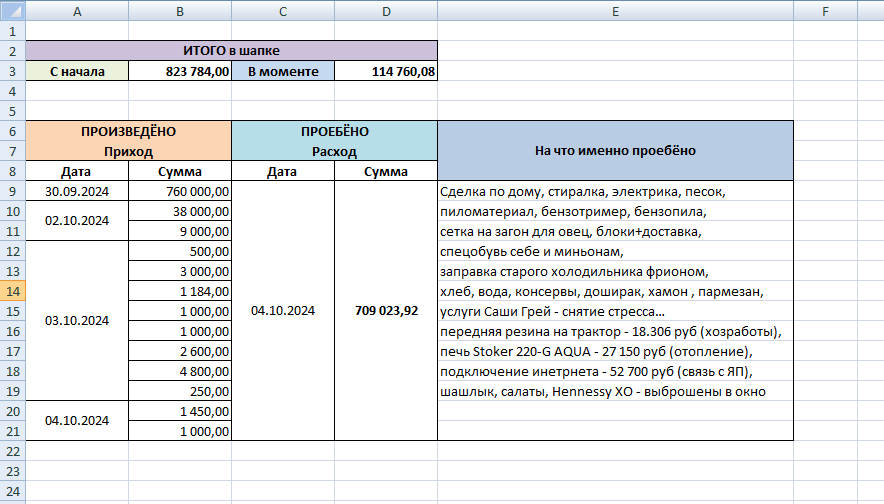The image size is (884, 504).
Task: Click the 'На что именно проебёно' header
Action: click(615, 151)
